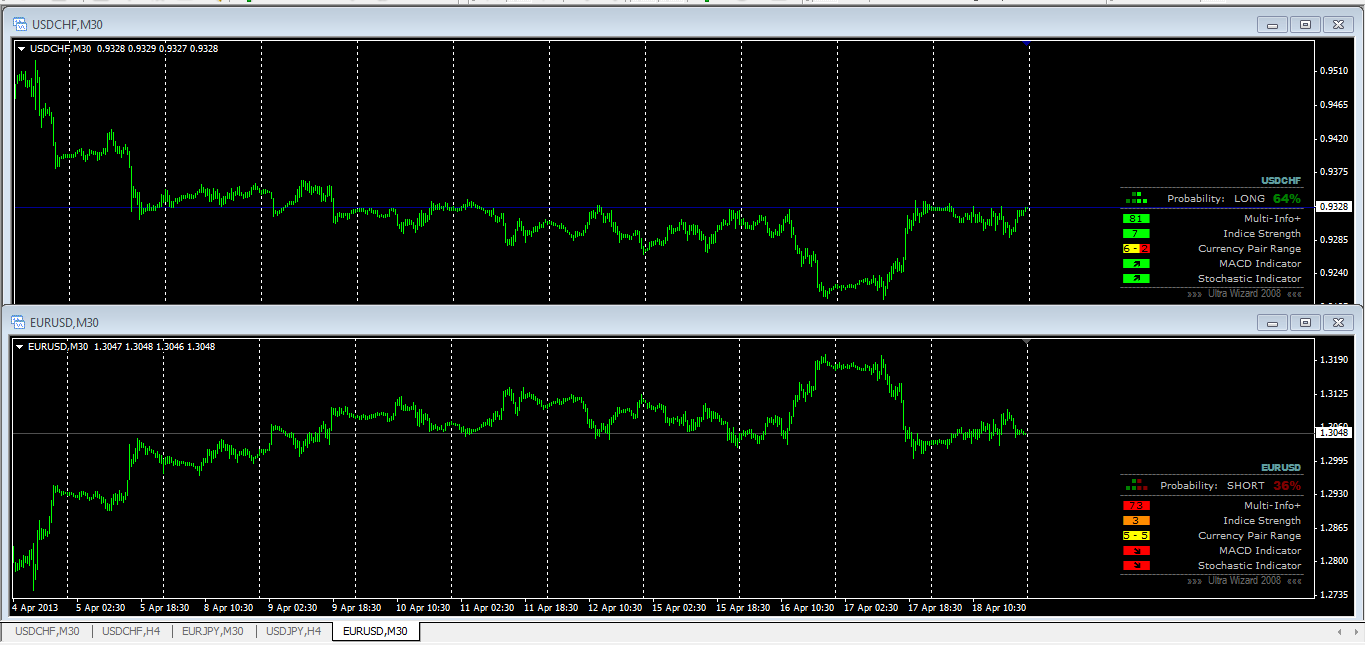Click the 9 Apr 02:30 time label
The height and width of the screenshot is (645, 1365).
coord(295,607)
